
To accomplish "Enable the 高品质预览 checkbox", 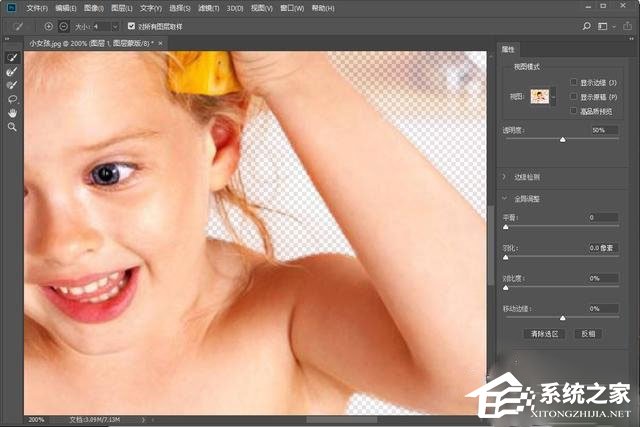I will coord(573,111).
